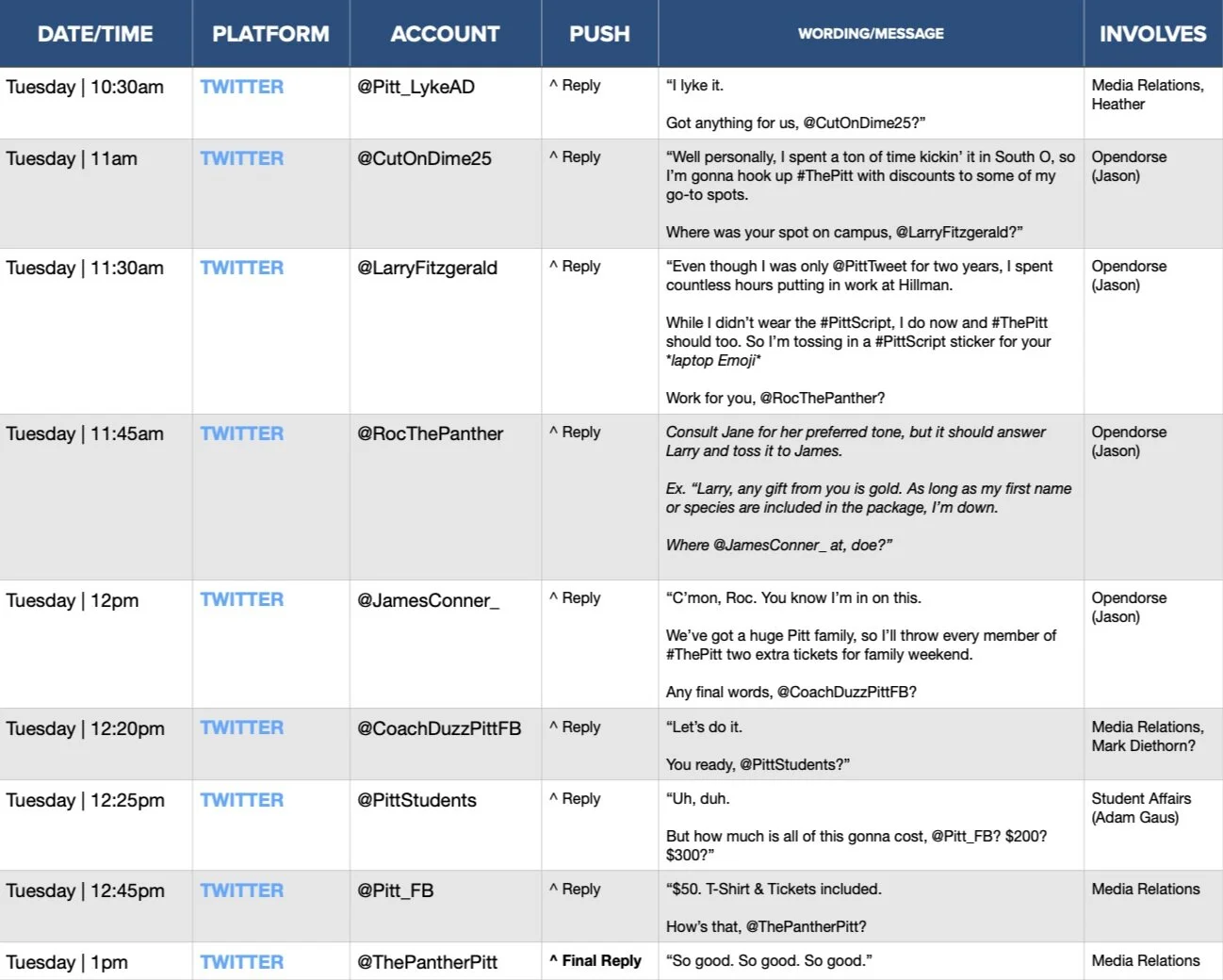Click ^ Reply in the @RocThePanther row
The height and width of the screenshot is (980, 1223).
tap(575, 433)
